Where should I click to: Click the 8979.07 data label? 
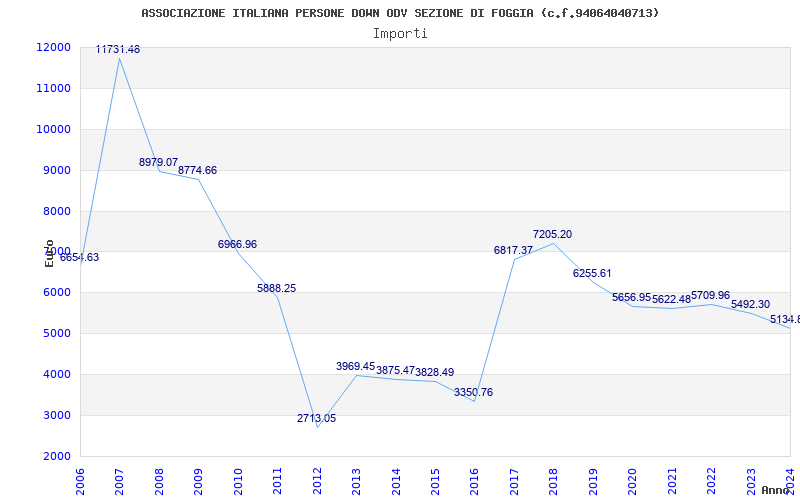coord(159,162)
